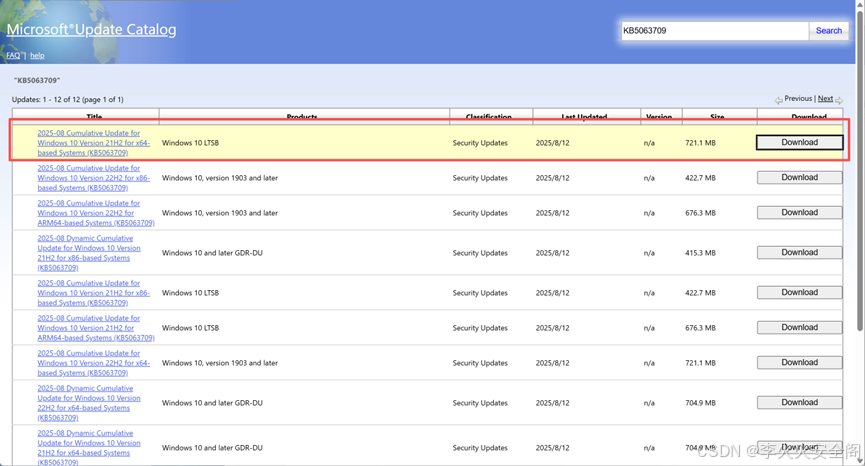Click the scrollbar down arrow
Screen dimensions: 865x466
[860, 462]
